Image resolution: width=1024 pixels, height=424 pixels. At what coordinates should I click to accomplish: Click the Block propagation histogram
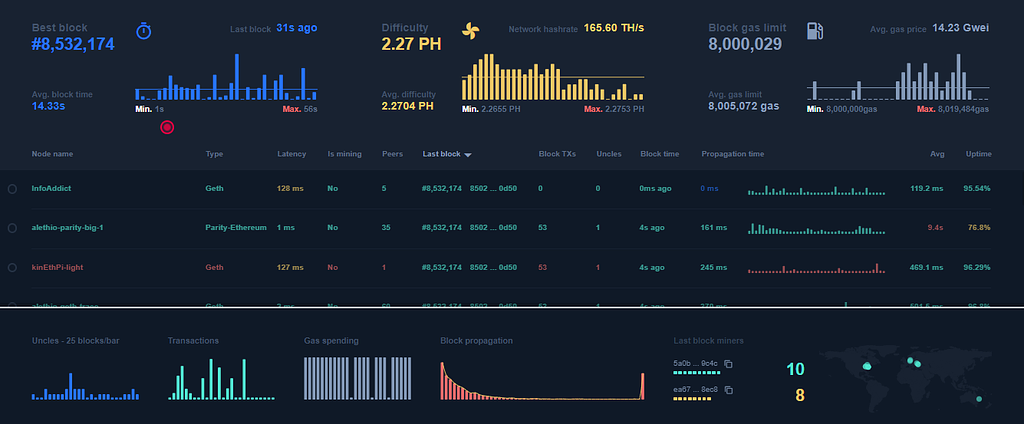543,381
